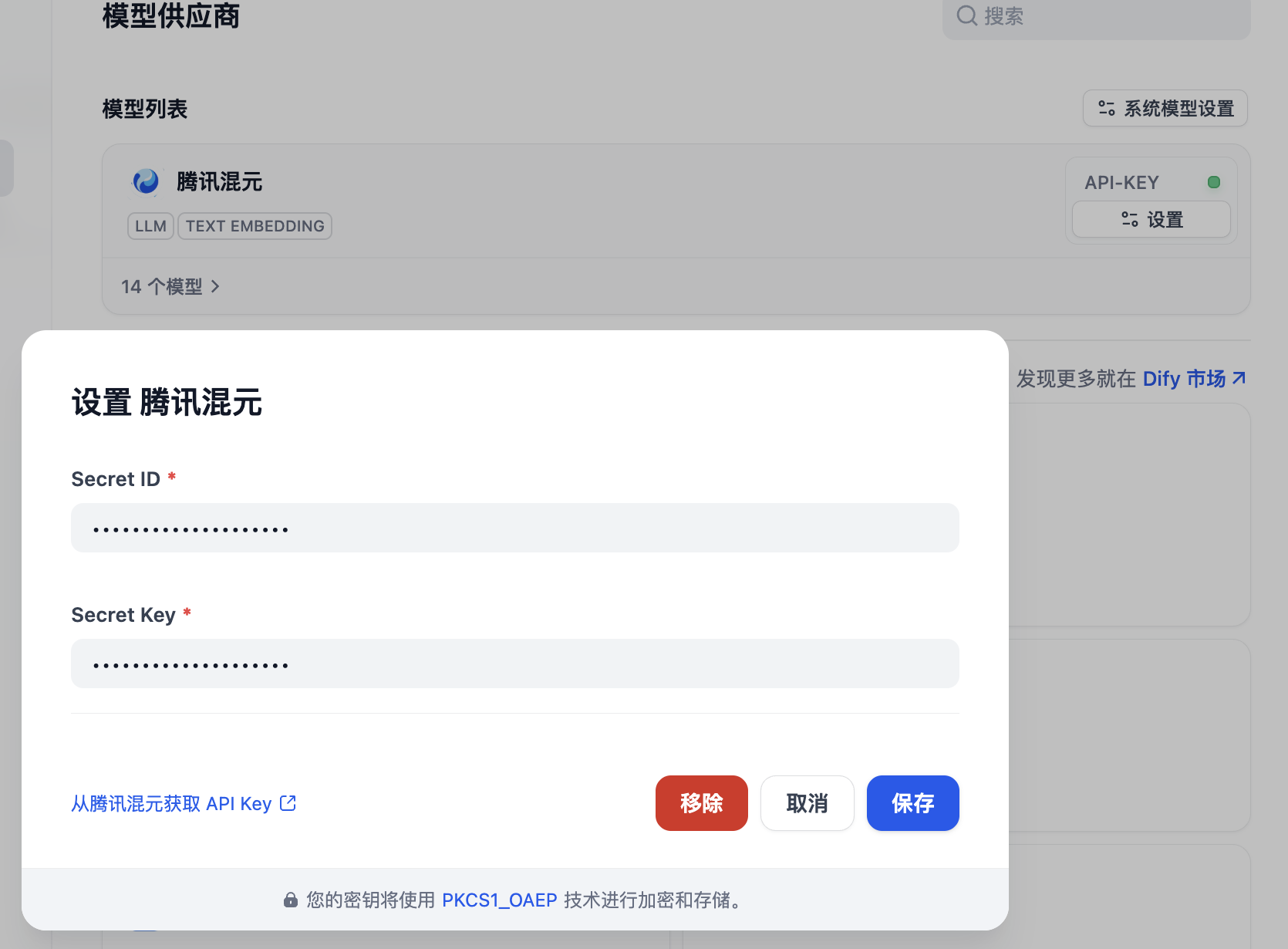1288x949 pixels.
Task: Click the search magnifier icon
Action: click(966, 15)
